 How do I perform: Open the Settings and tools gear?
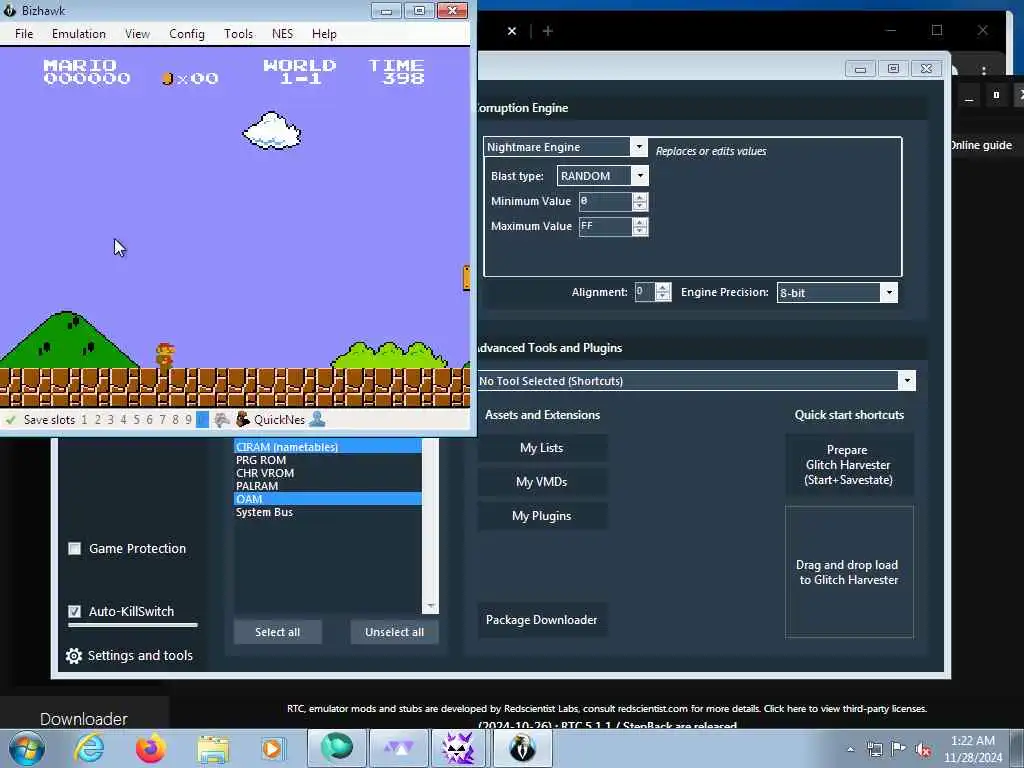74,656
